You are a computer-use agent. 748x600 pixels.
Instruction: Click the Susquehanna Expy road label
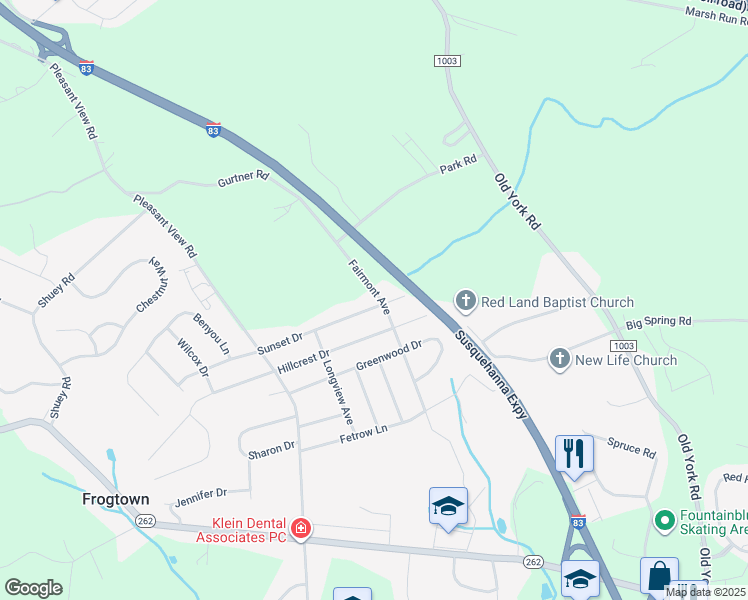pos(491,374)
